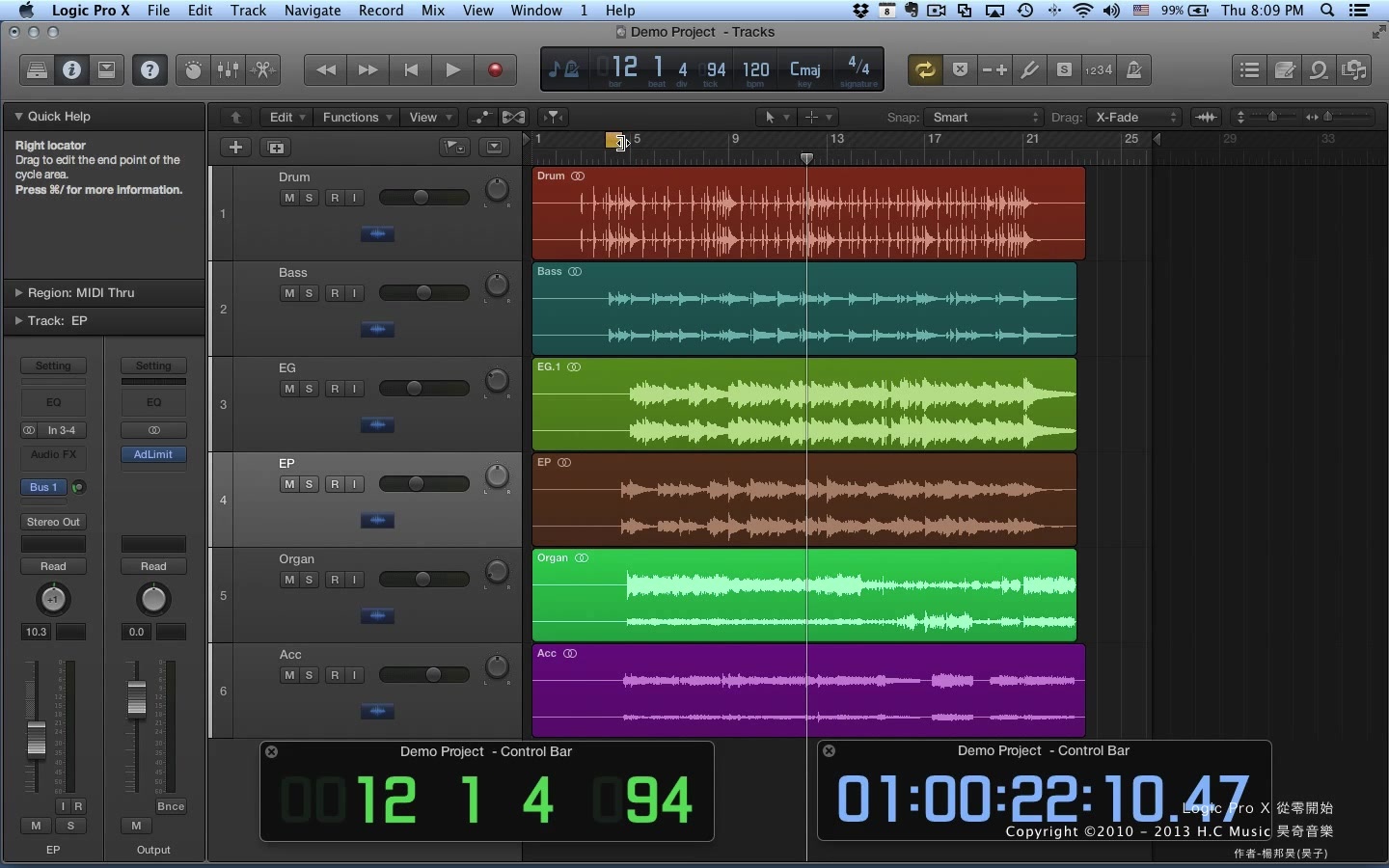Open the Window menu
The width and height of the screenshot is (1389, 868).
pos(536,11)
